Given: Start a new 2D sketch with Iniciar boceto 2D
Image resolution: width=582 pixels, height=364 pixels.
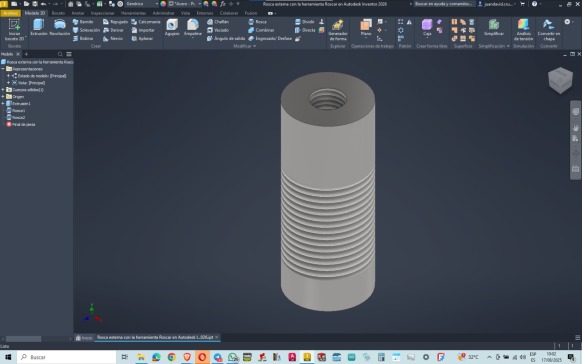Looking at the screenshot, I should 14,30.
